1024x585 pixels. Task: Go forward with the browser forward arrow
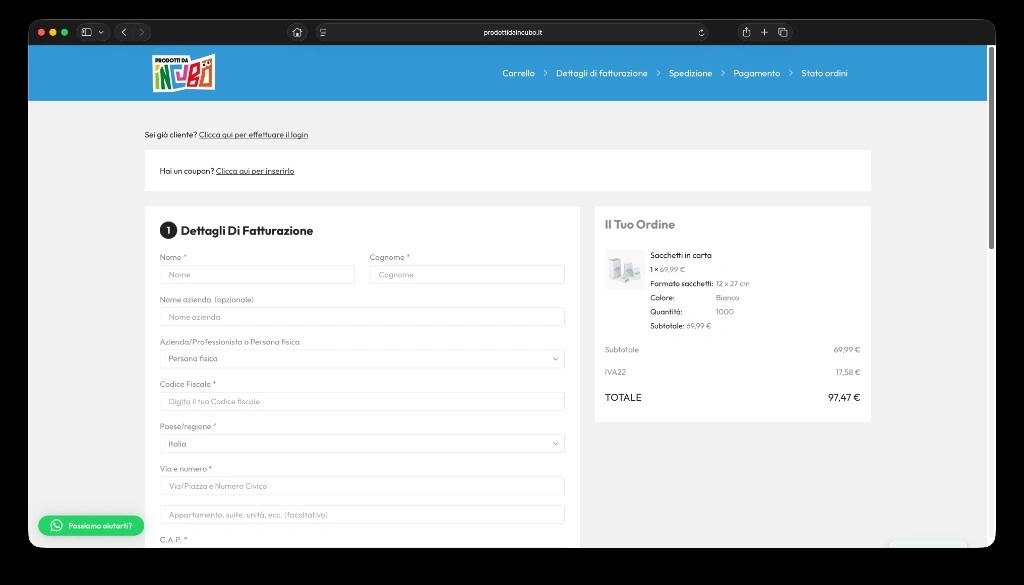click(142, 32)
